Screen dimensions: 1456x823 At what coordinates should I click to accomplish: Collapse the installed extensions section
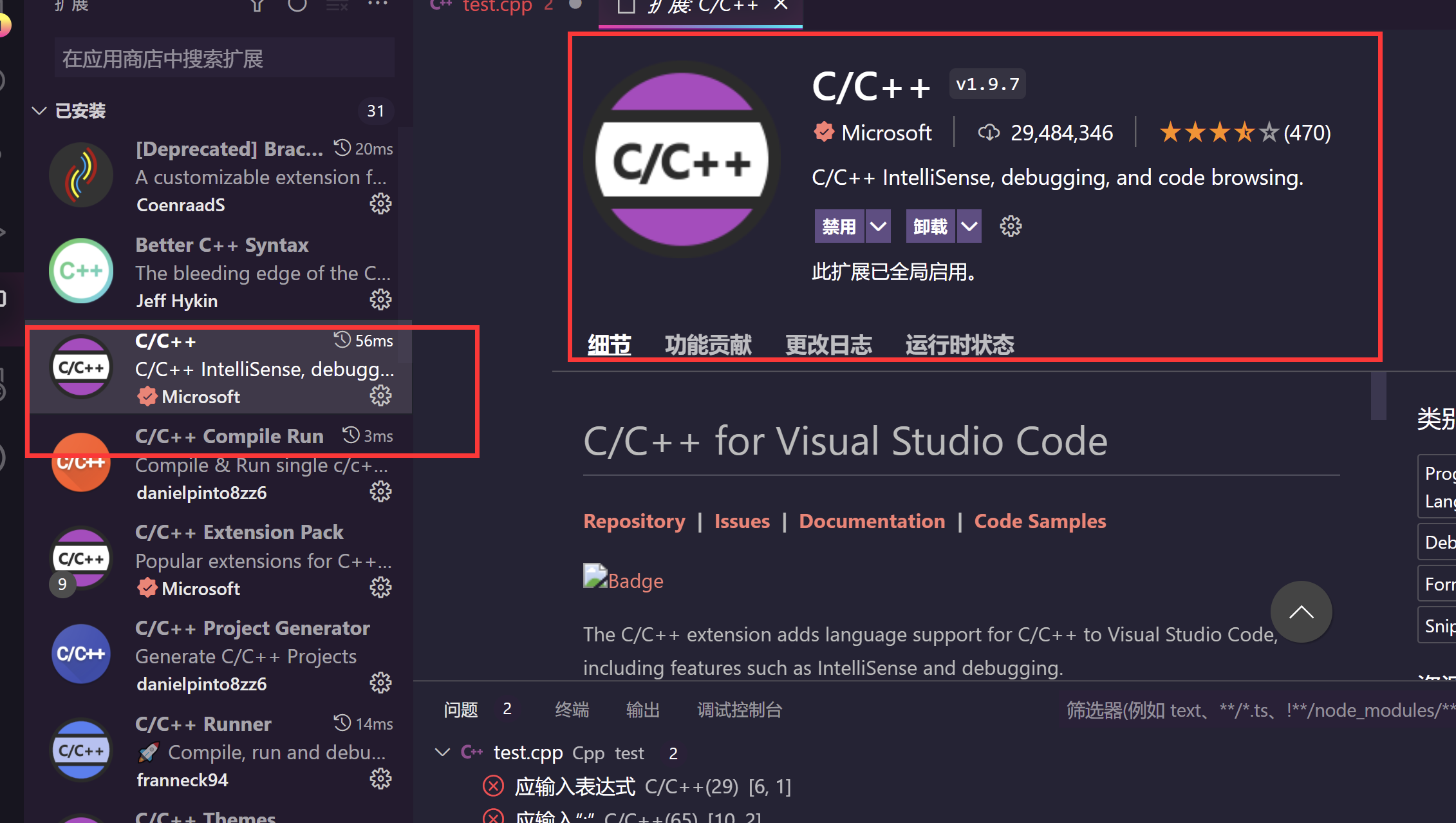(x=39, y=111)
